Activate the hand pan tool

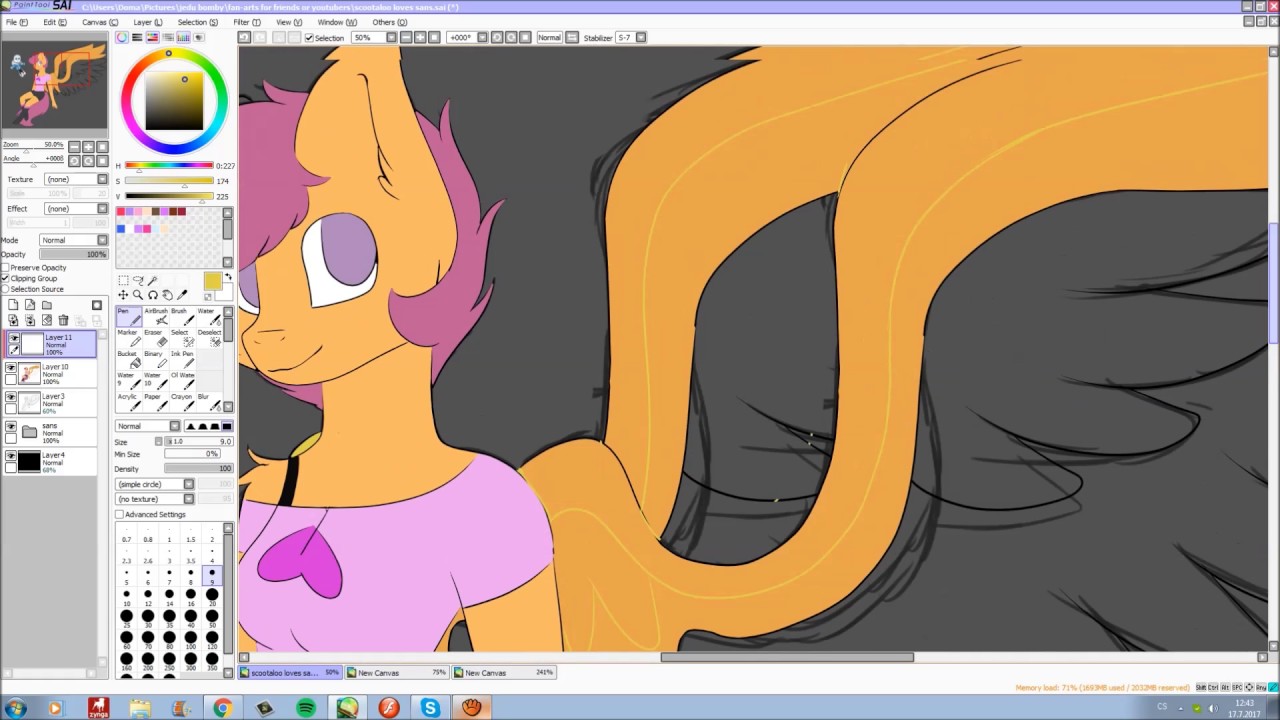tap(167, 295)
